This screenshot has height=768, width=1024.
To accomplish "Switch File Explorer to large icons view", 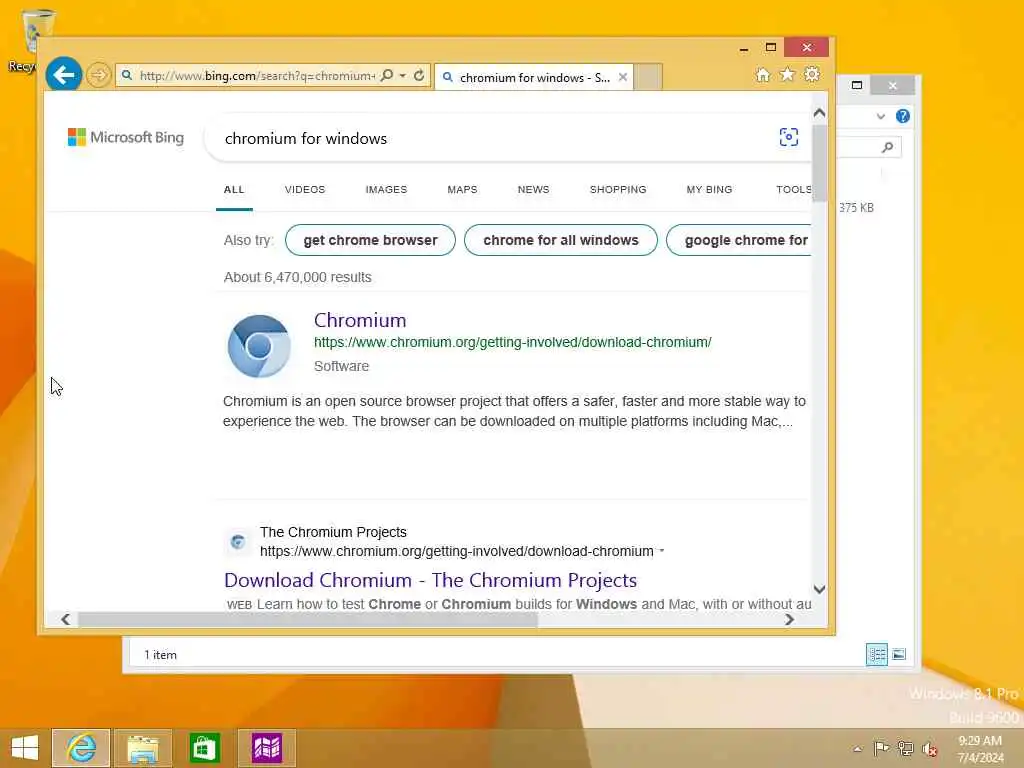I will [899, 654].
